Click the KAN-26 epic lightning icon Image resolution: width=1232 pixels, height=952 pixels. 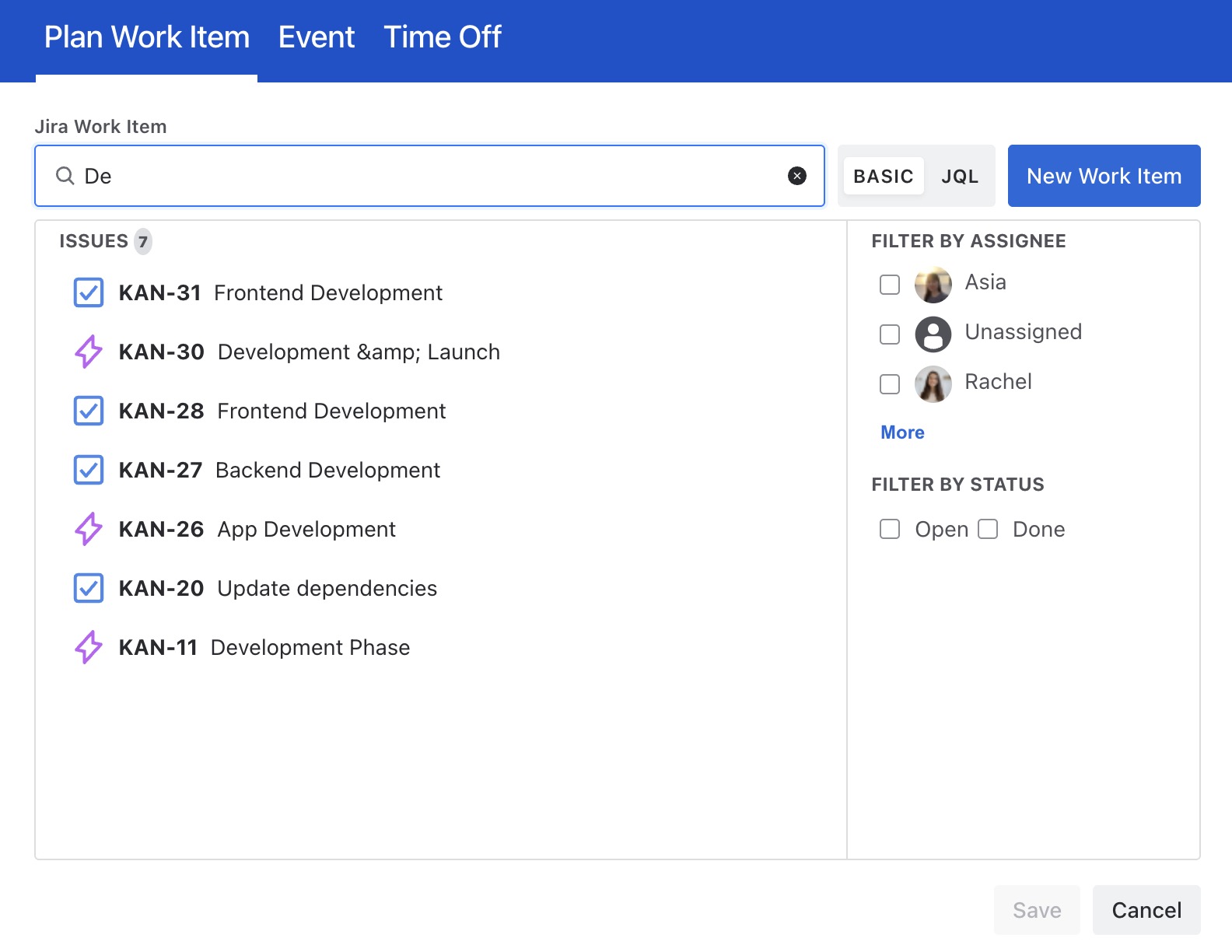coord(89,530)
